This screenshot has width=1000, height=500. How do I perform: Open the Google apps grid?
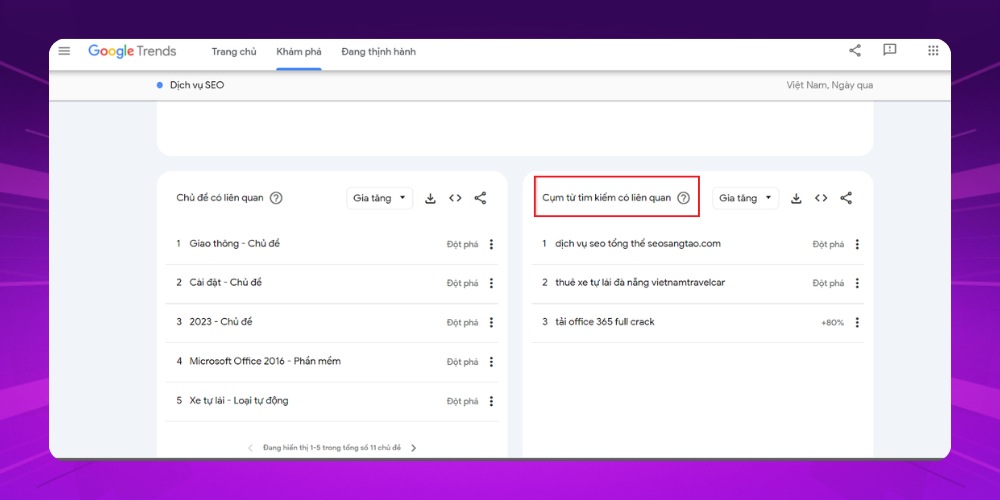933,50
